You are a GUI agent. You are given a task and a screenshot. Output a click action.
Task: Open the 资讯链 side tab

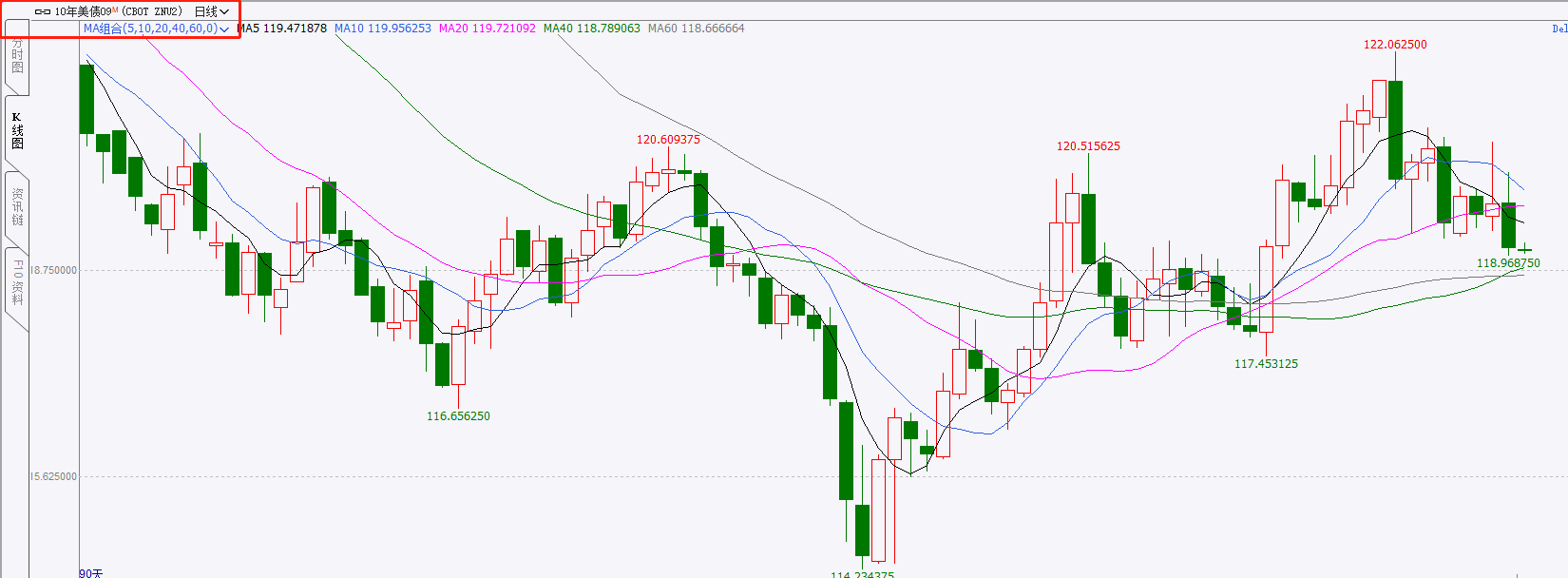coord(17,207)
